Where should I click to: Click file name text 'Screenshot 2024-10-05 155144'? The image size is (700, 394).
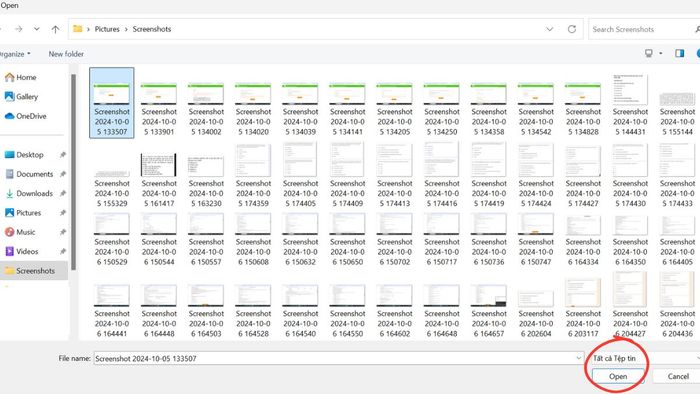point(677,122)
